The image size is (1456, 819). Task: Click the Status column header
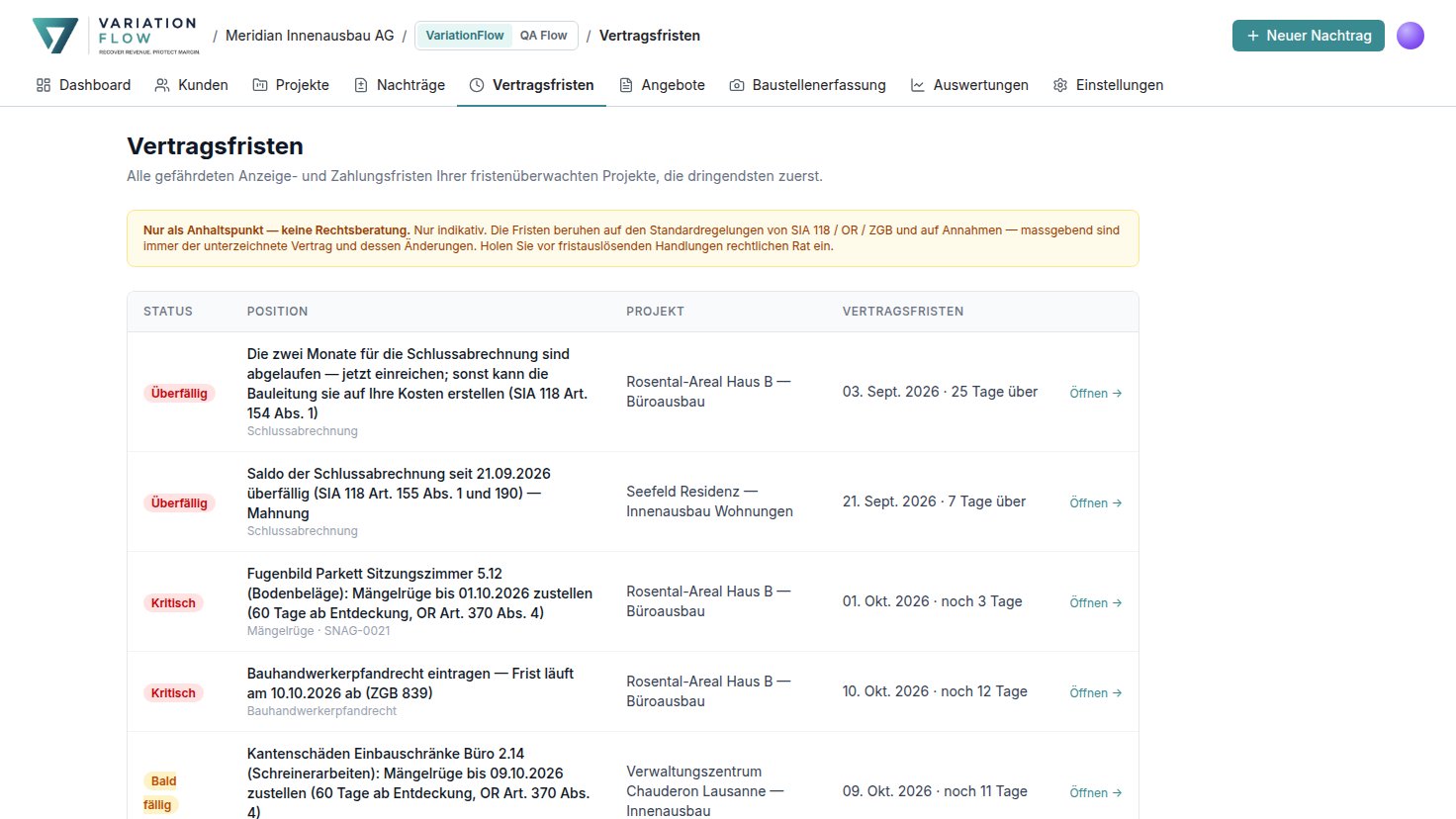pyautogui.click(x=168, y=312)
